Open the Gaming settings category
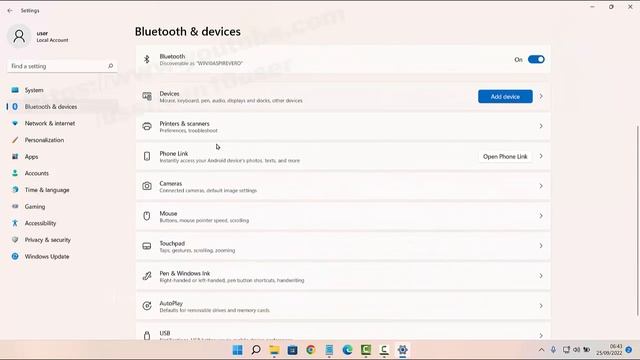This screenshot has height=360, width=640. click(x=61, y=207)
